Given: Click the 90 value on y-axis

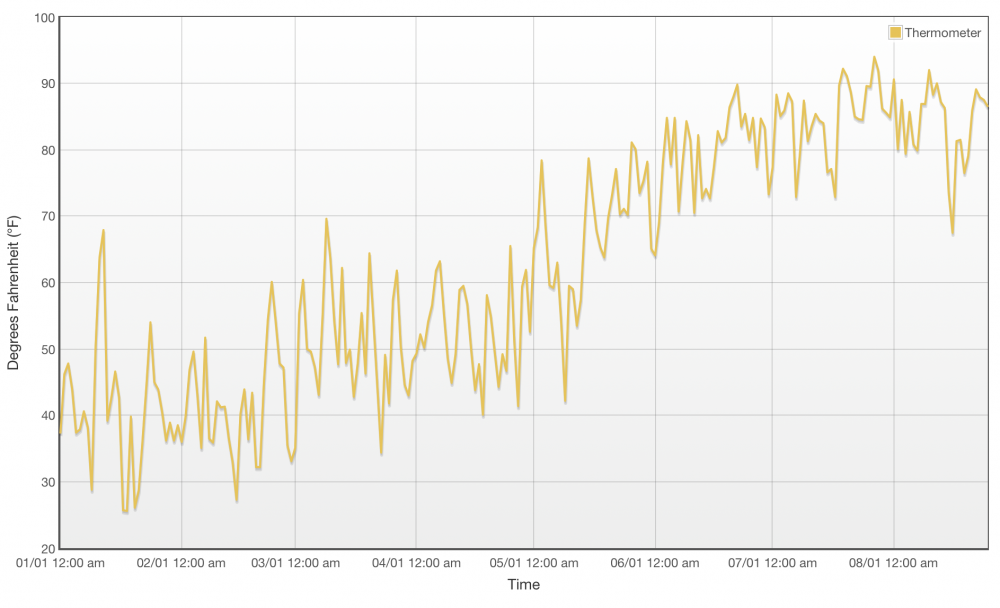Looking at the screenshot, I should [x=48, y=84].
